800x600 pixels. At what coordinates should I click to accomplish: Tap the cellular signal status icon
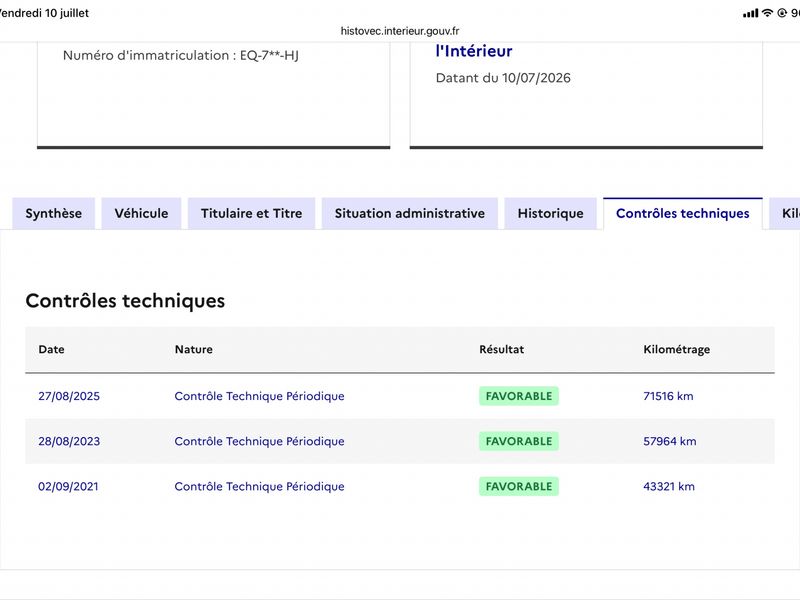tap(751, 13)
